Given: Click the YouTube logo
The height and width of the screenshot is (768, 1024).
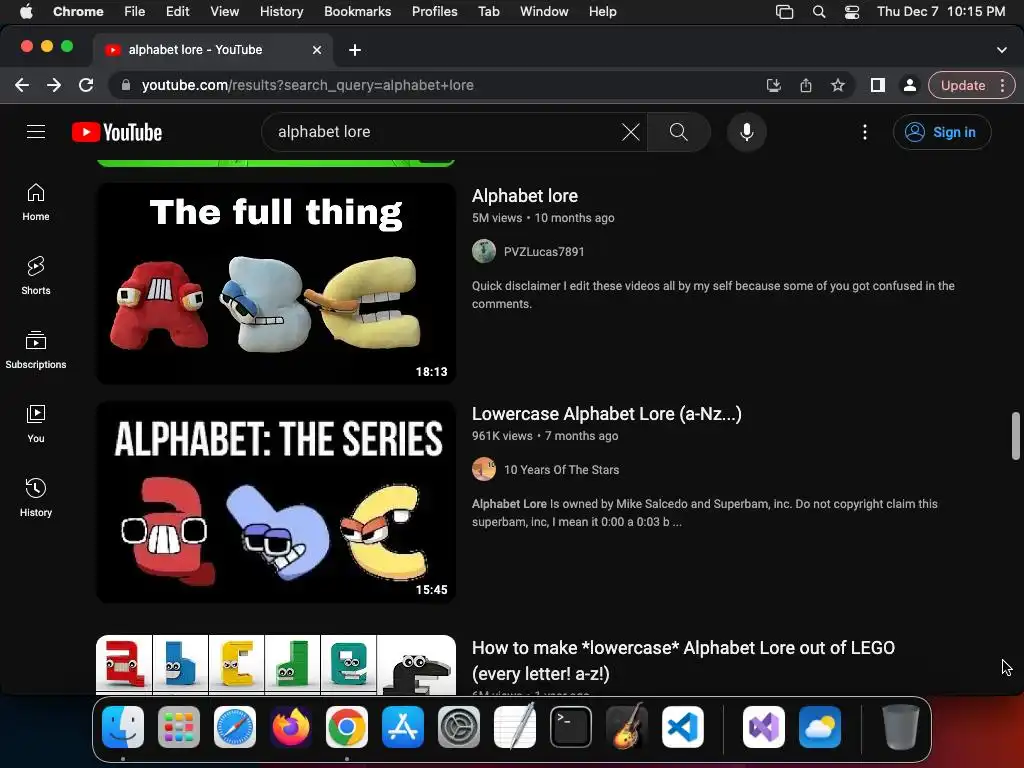Looking at the screenshot, I should (117, 132).
